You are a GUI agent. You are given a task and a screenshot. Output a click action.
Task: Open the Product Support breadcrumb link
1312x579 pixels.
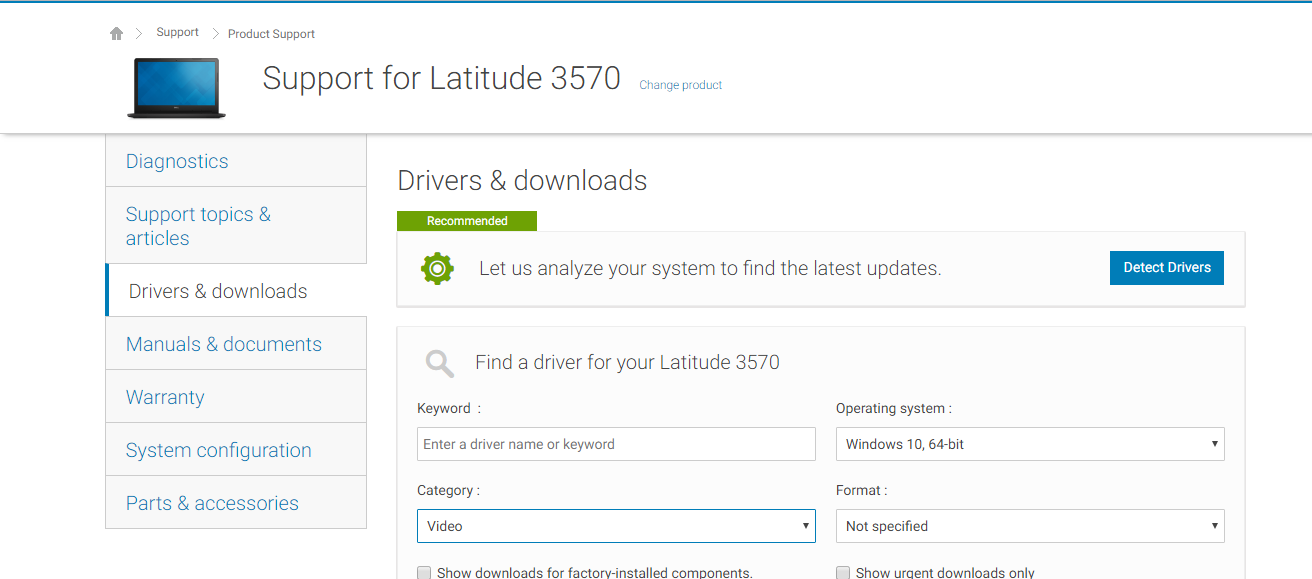click(x=271, y=34)
